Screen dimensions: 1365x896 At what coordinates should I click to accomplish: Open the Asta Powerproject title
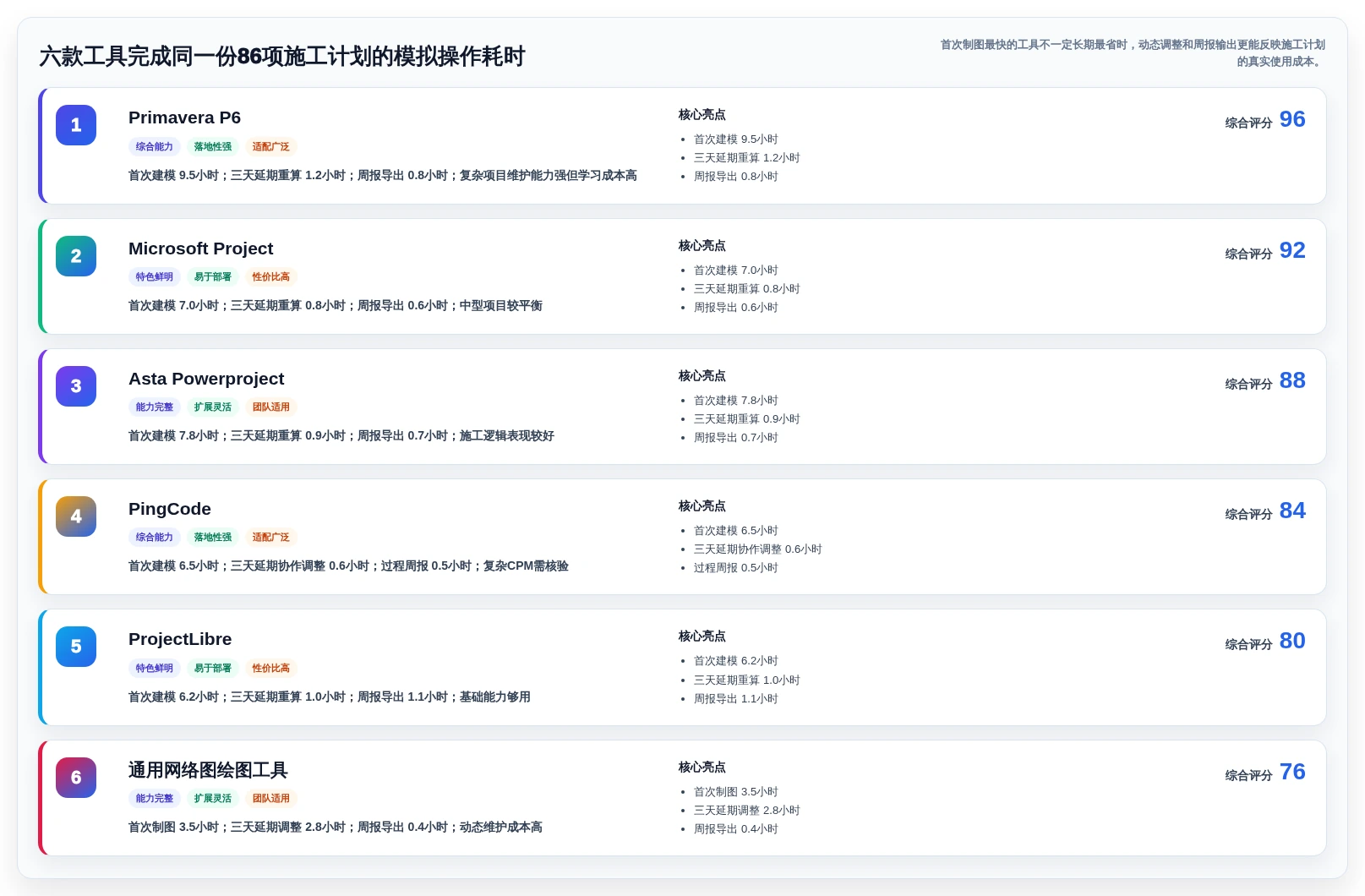206,379
